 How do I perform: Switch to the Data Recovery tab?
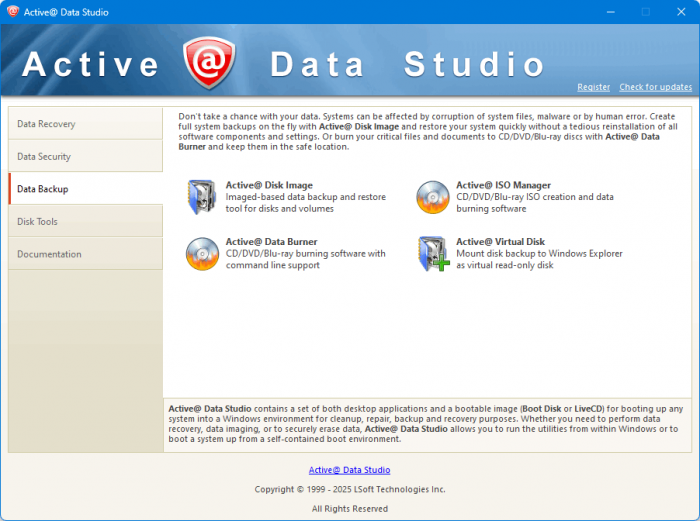point(85,124)
